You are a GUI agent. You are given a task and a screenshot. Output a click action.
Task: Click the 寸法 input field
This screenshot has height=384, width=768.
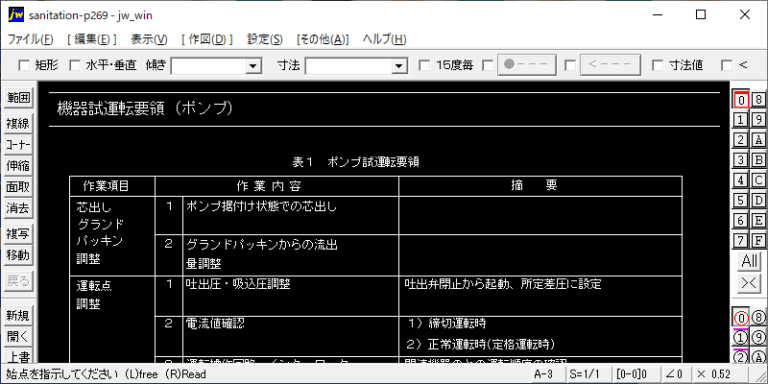click(349, 66)
